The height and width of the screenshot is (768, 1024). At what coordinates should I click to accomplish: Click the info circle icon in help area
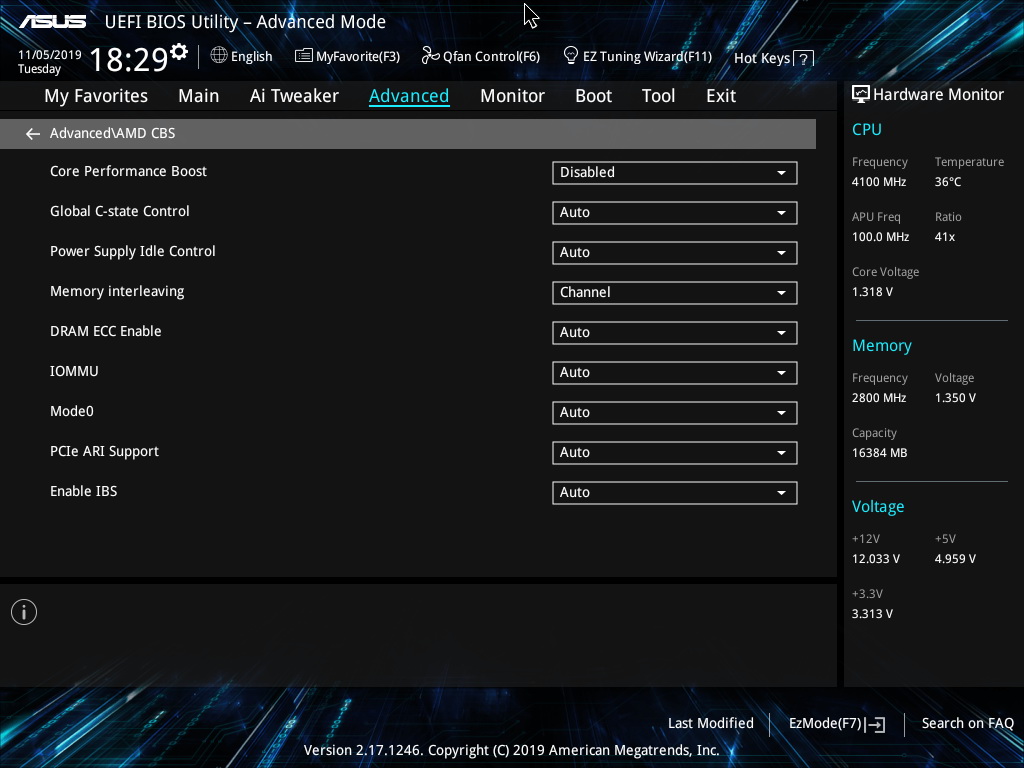[x=24, y=612]
